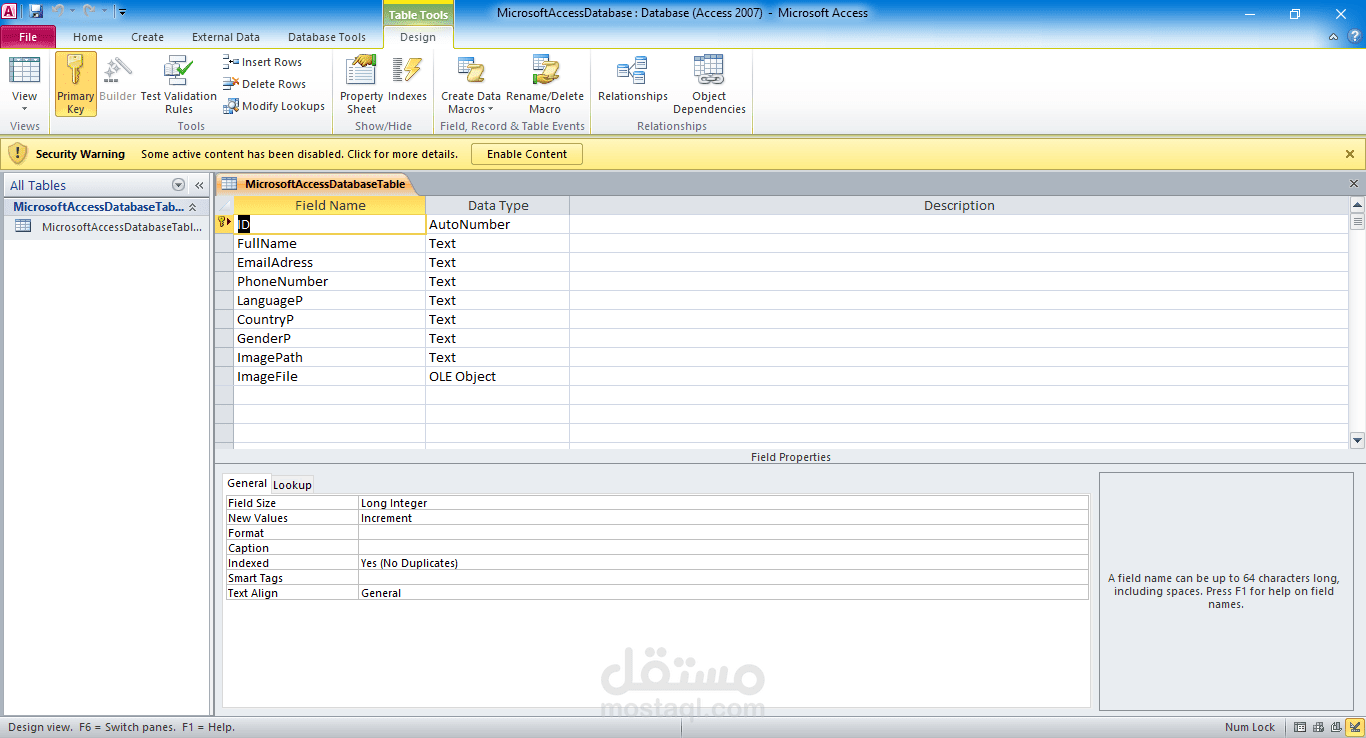1366x738 pixels.
Task: Click 'Some active content has been disabled' message
Action: tap(299, 154)
